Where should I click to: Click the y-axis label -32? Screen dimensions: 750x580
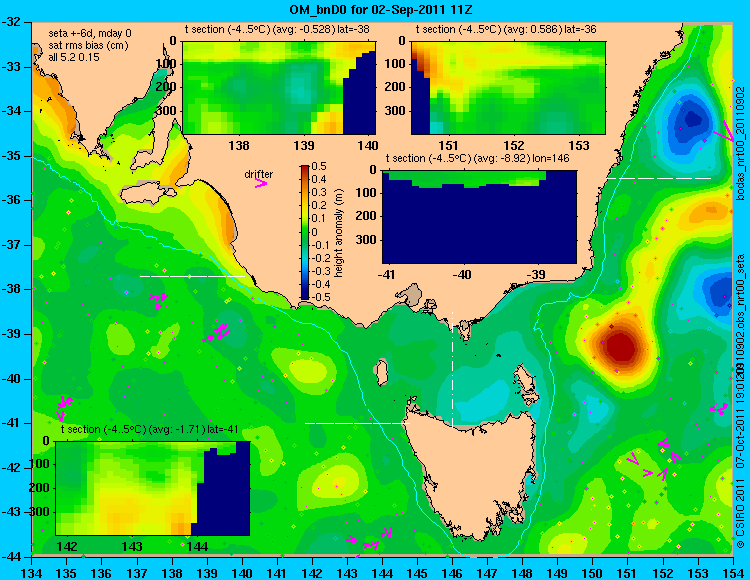coord(13,22)
